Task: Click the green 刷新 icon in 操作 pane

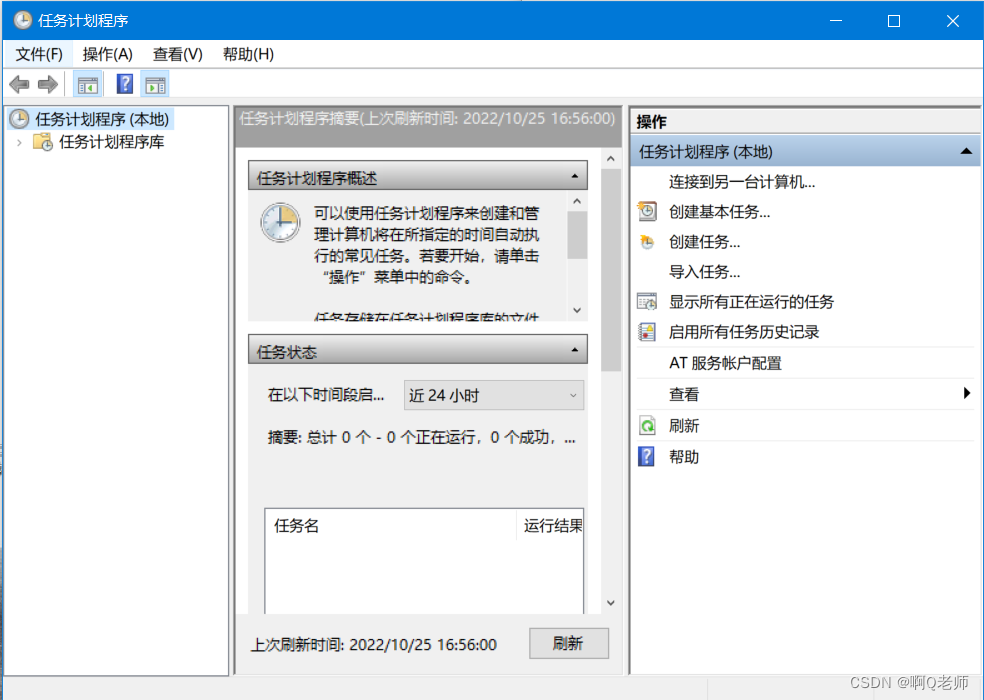Action: 645,425
